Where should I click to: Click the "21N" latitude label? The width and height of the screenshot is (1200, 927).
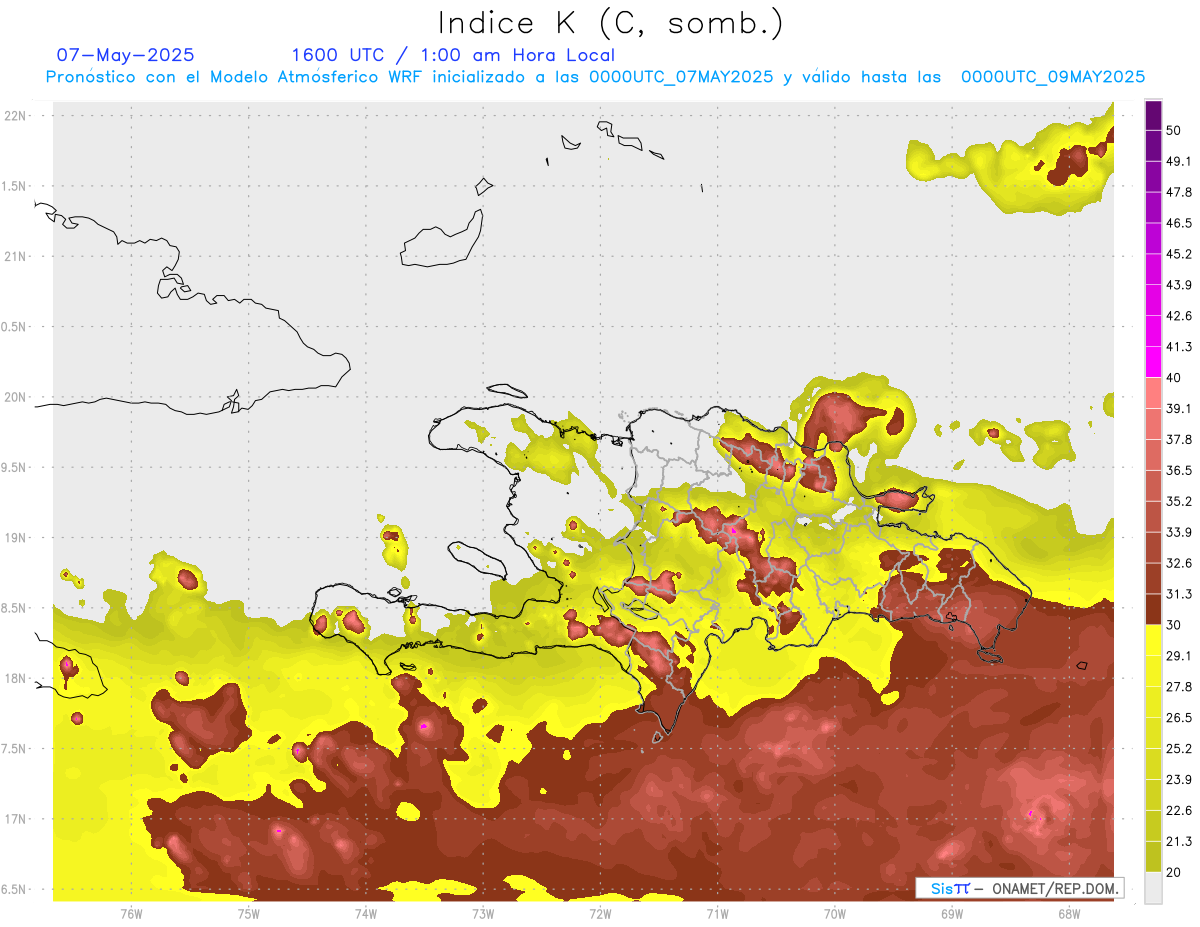(x=15, y=256)
